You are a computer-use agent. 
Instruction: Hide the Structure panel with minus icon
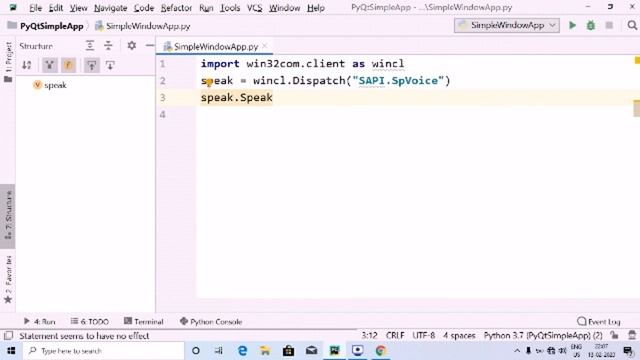[x=150, y=45]
